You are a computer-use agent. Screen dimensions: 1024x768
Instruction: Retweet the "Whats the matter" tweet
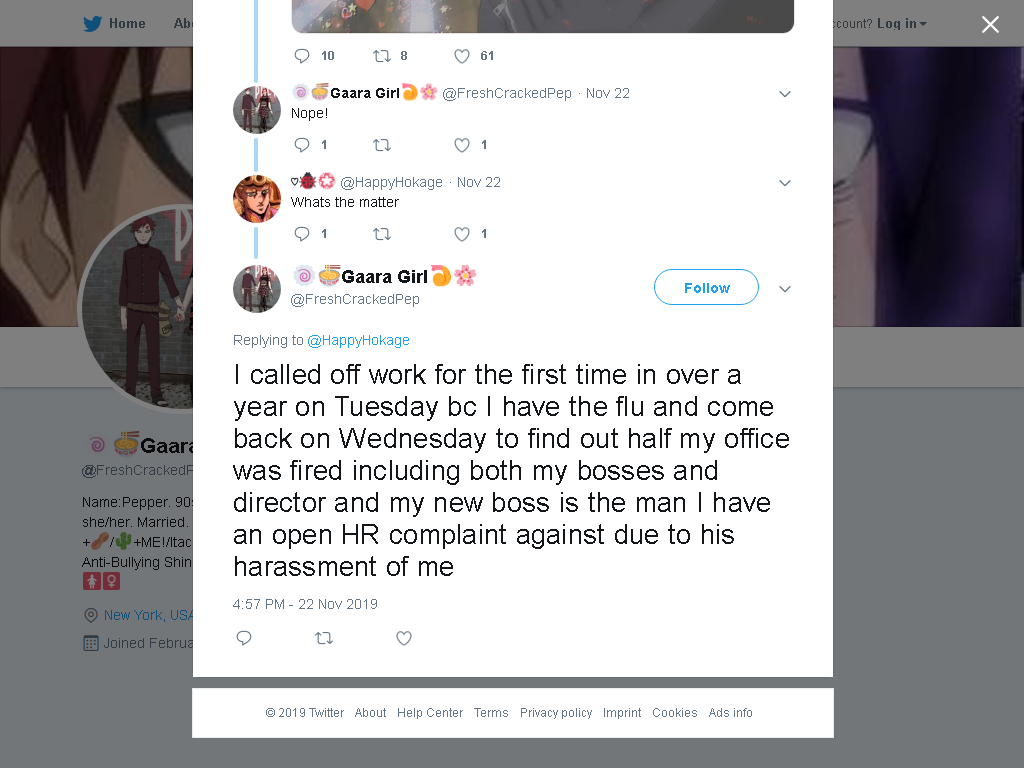(382, 234)
